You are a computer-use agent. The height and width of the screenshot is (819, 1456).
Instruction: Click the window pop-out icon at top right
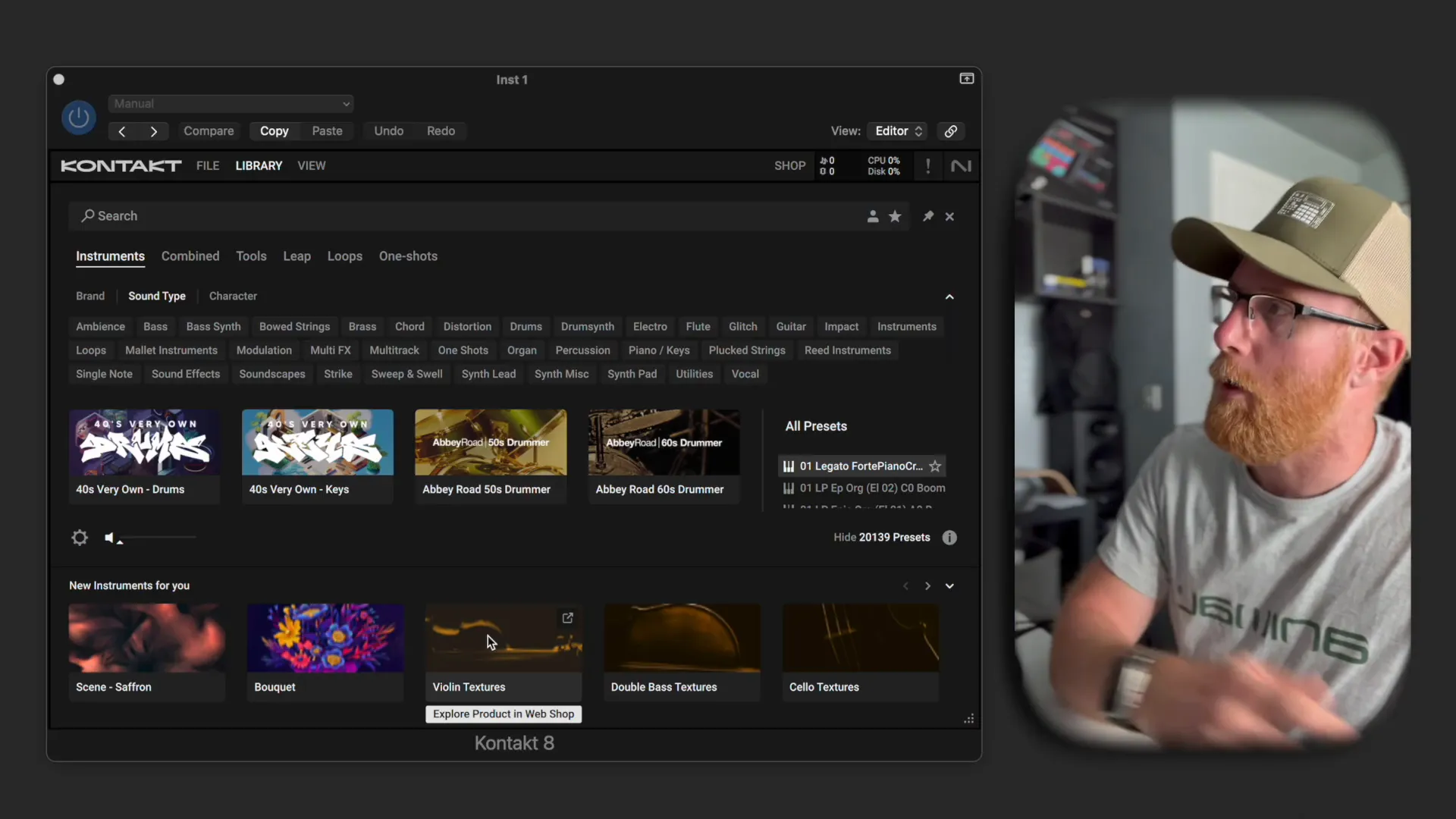pos(966,79)
